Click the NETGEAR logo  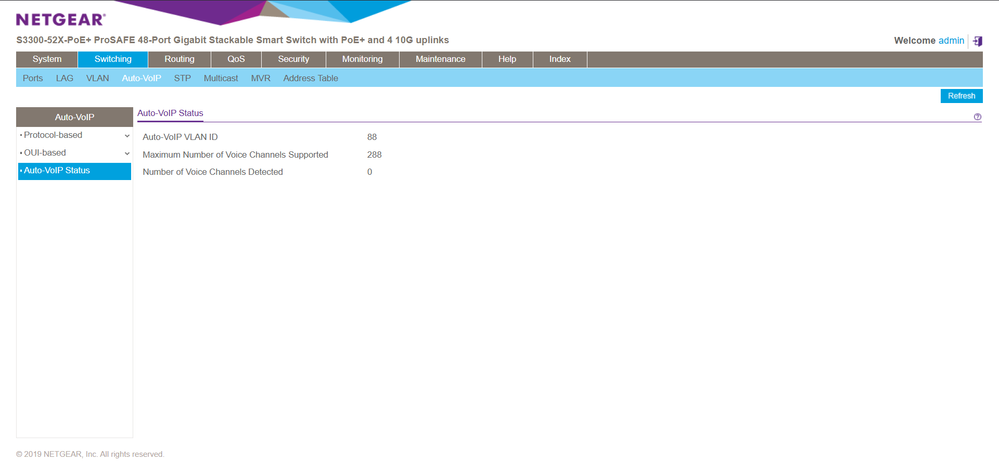pos(61,19)
